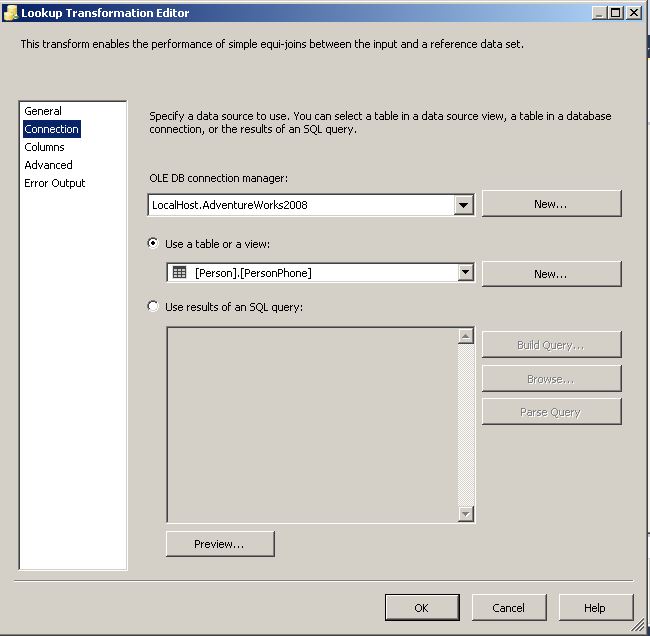Click the equi-joins description text
This screenshot has width=650, height=636.
coord(272,44)
